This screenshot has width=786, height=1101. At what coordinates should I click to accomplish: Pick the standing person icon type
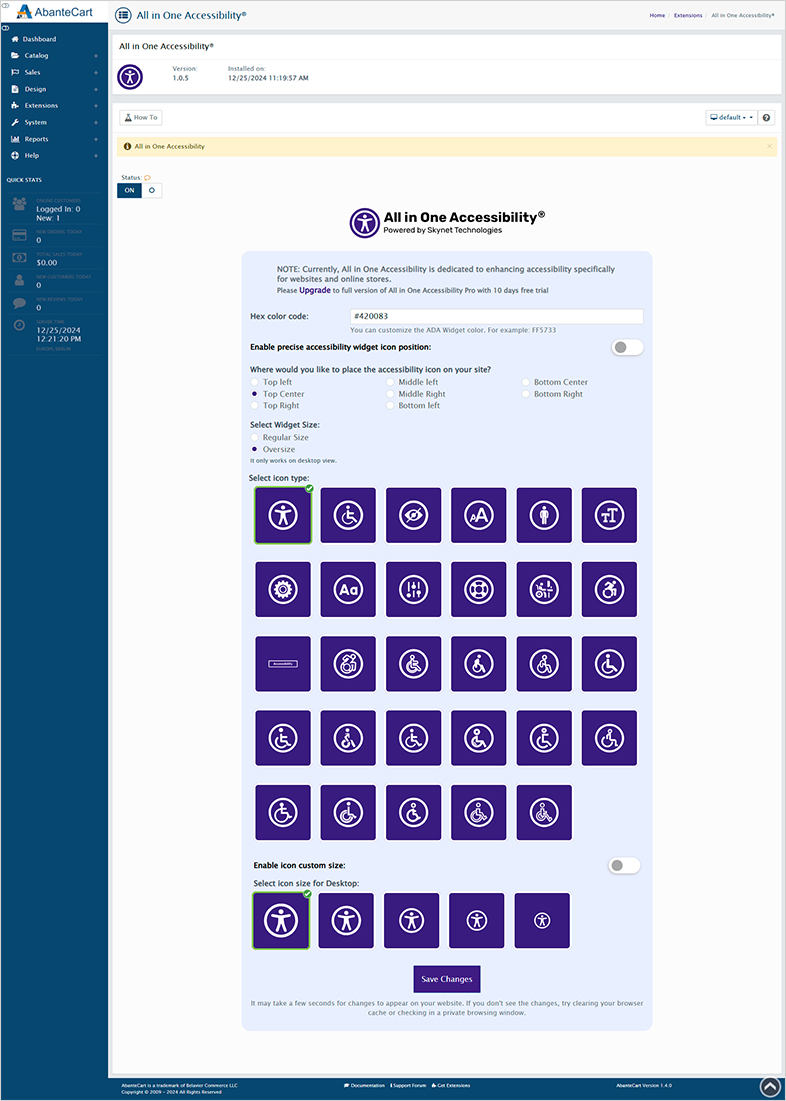click(544, 515)
